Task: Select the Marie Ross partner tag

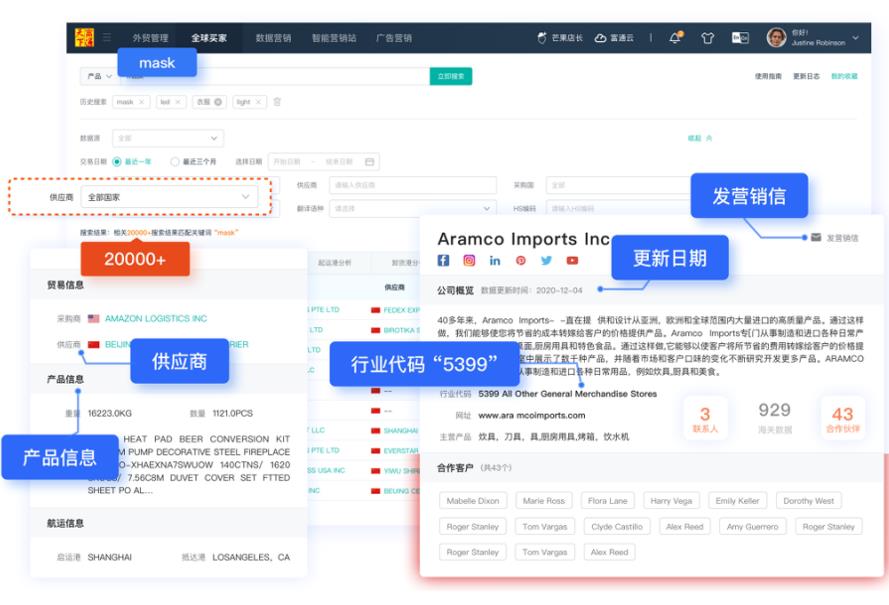Action: [544, 501]
